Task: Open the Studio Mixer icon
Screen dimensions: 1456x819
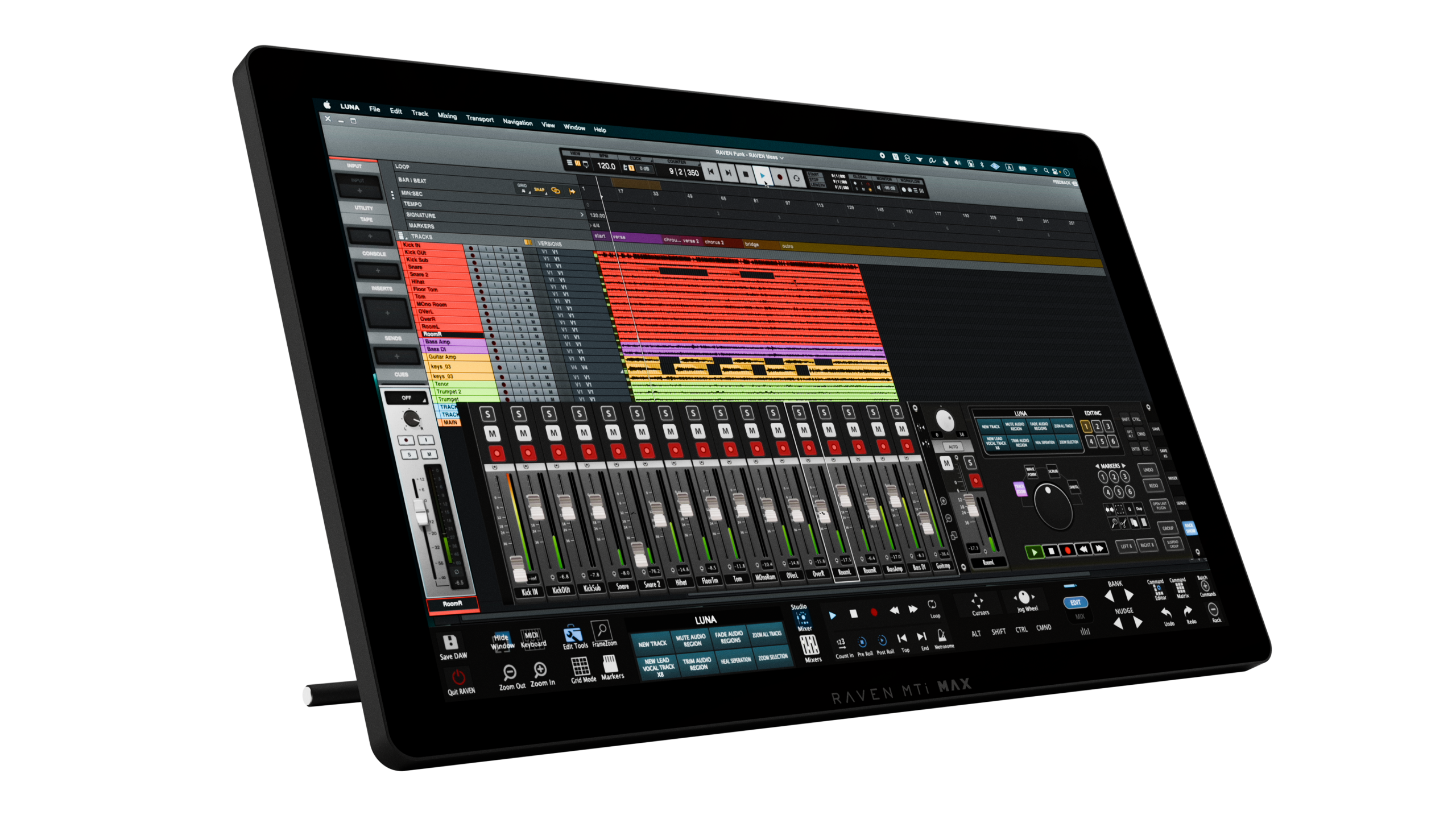Action: (x=803, y=618)
